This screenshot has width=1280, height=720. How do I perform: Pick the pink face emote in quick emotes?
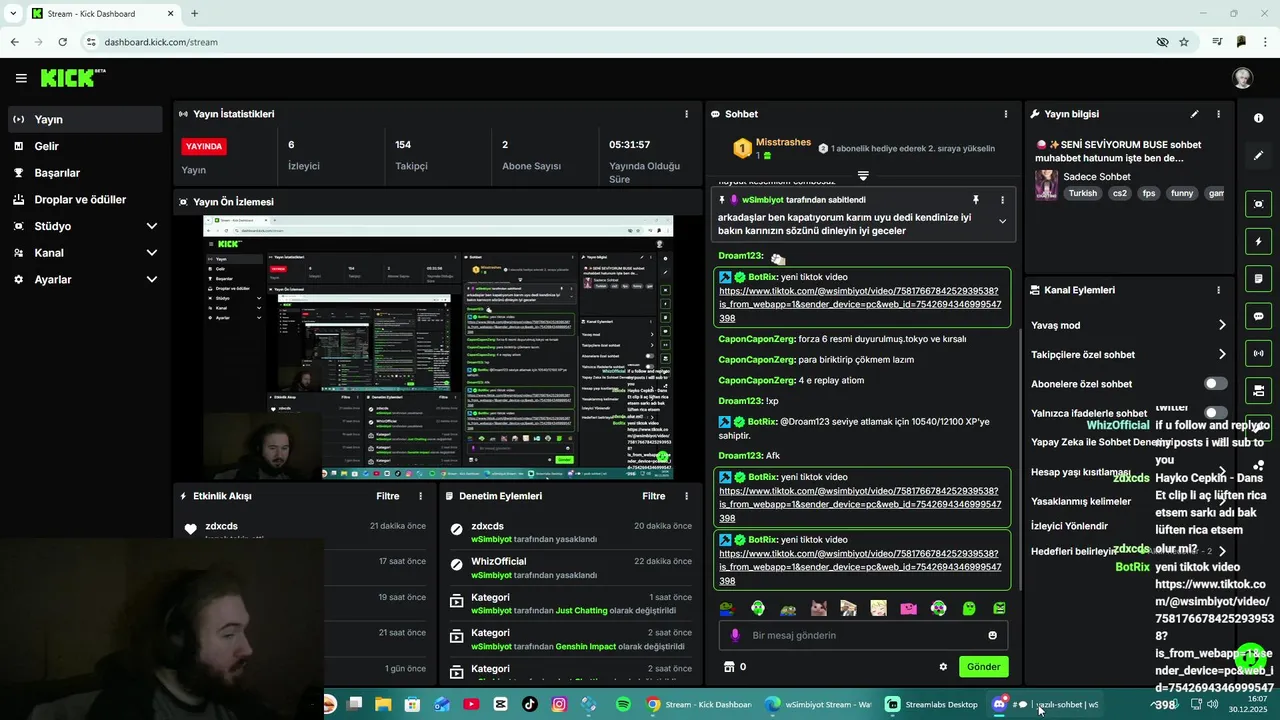908,608
